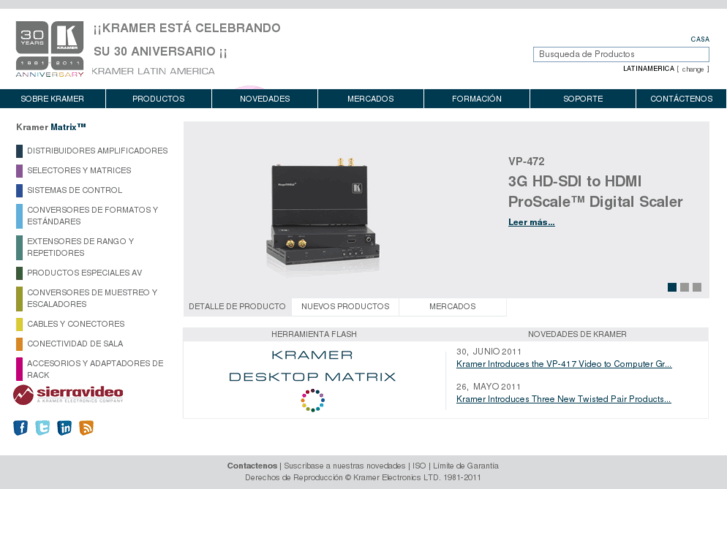Click Leer más link for VP-472
Screen dimensions: 727x545
(531, 222)
